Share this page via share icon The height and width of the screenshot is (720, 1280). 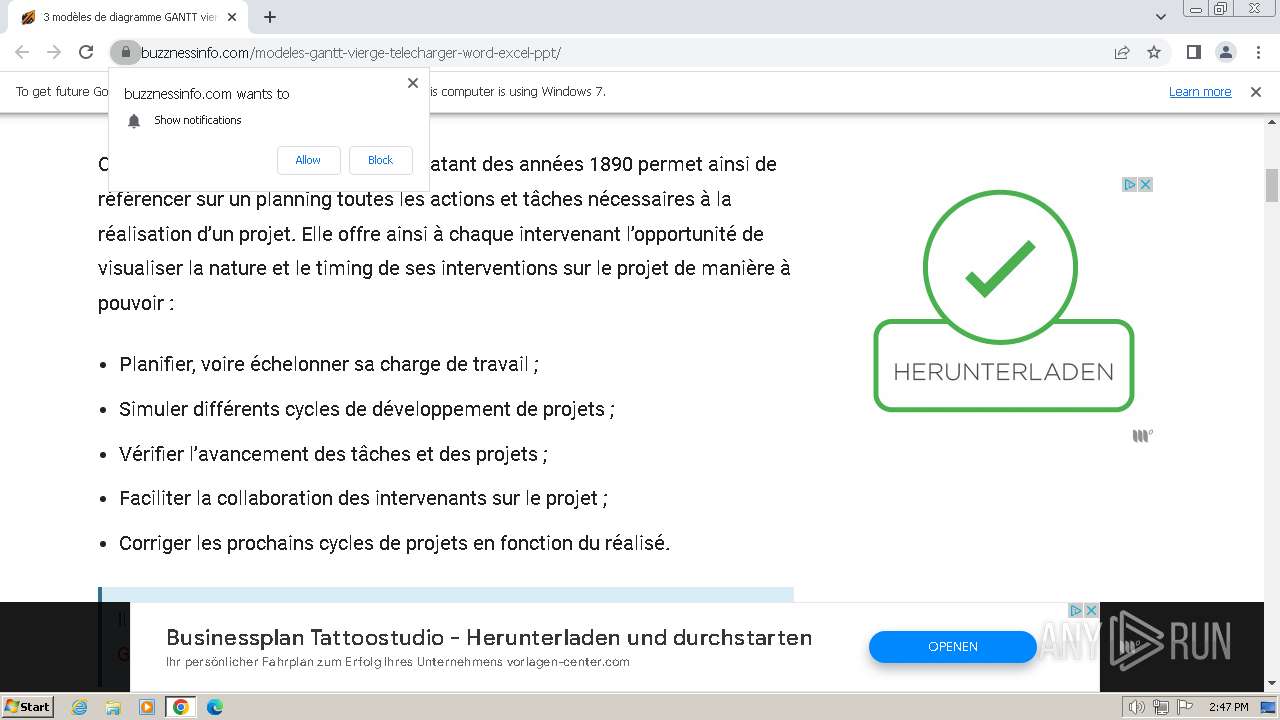[x=1122, y=52]
